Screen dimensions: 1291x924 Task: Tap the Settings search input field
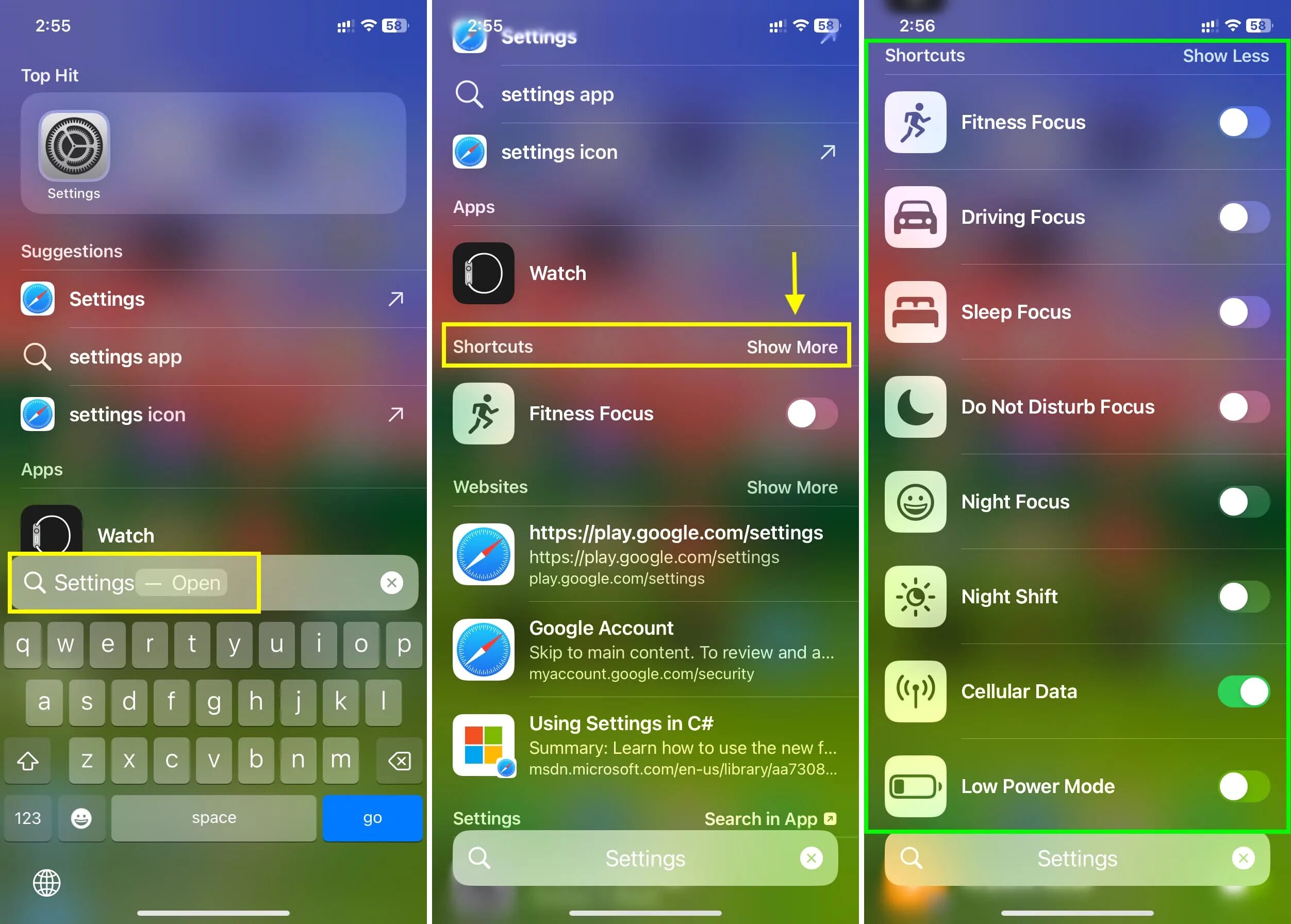coord(1076,868)
